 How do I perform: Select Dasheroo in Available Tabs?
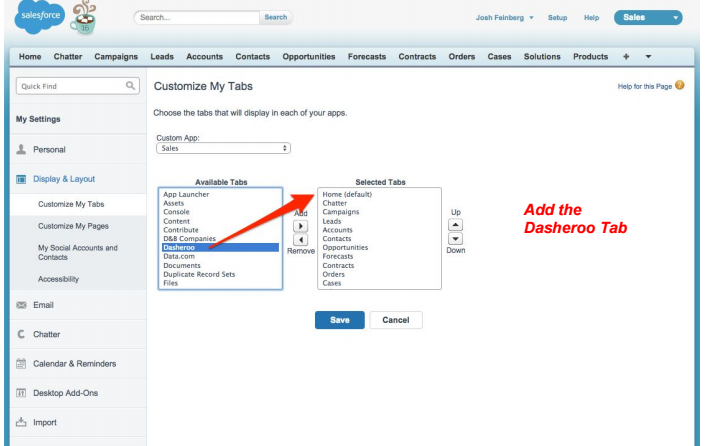(x=220, y=248)
